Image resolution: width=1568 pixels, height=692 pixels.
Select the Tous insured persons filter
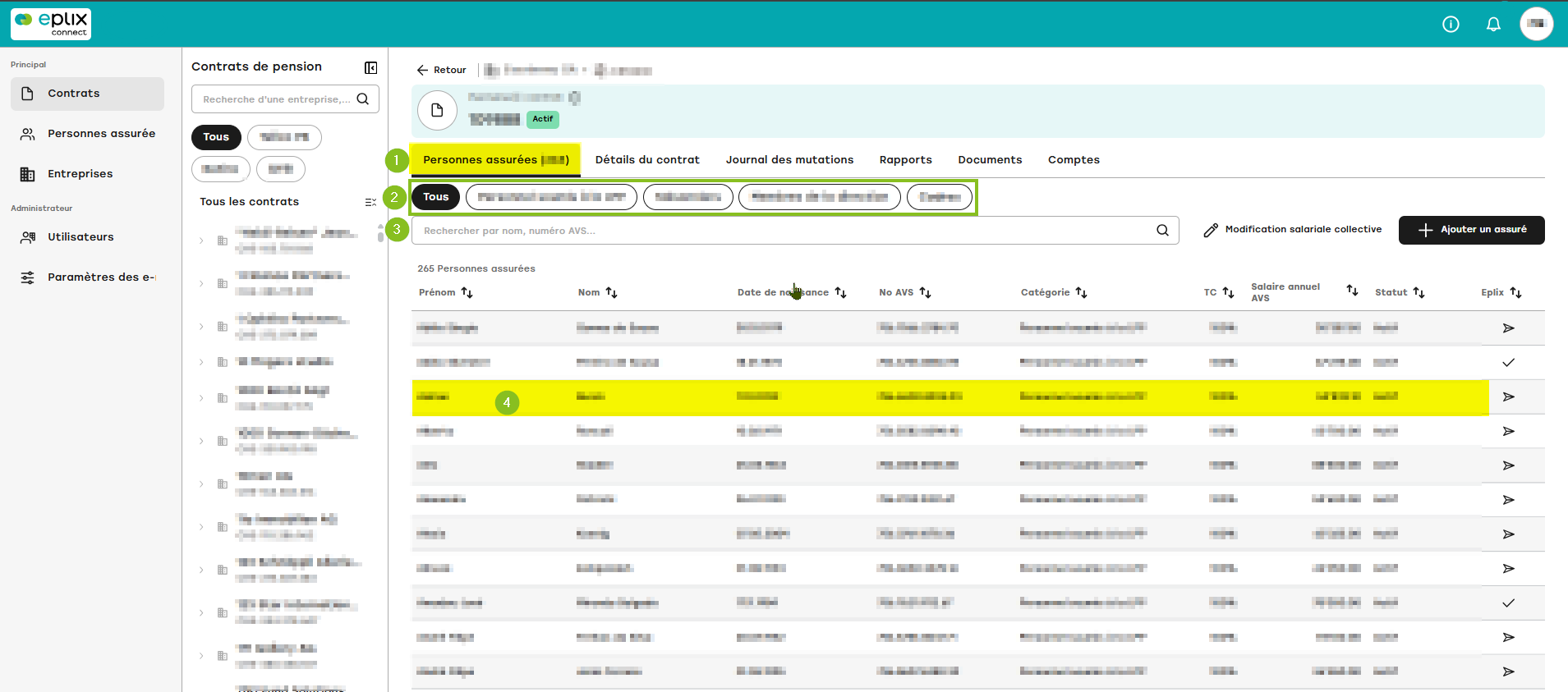click(x=436, y=197)
